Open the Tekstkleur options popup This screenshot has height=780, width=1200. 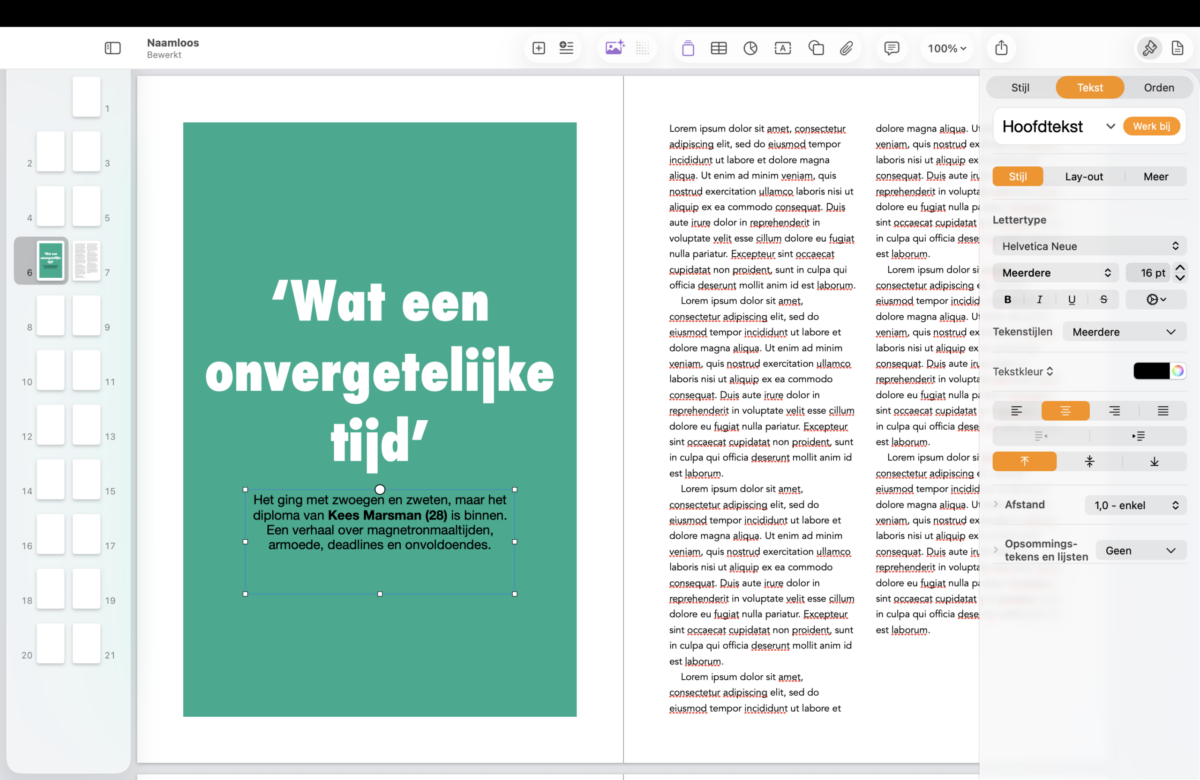coord(1023,371)
